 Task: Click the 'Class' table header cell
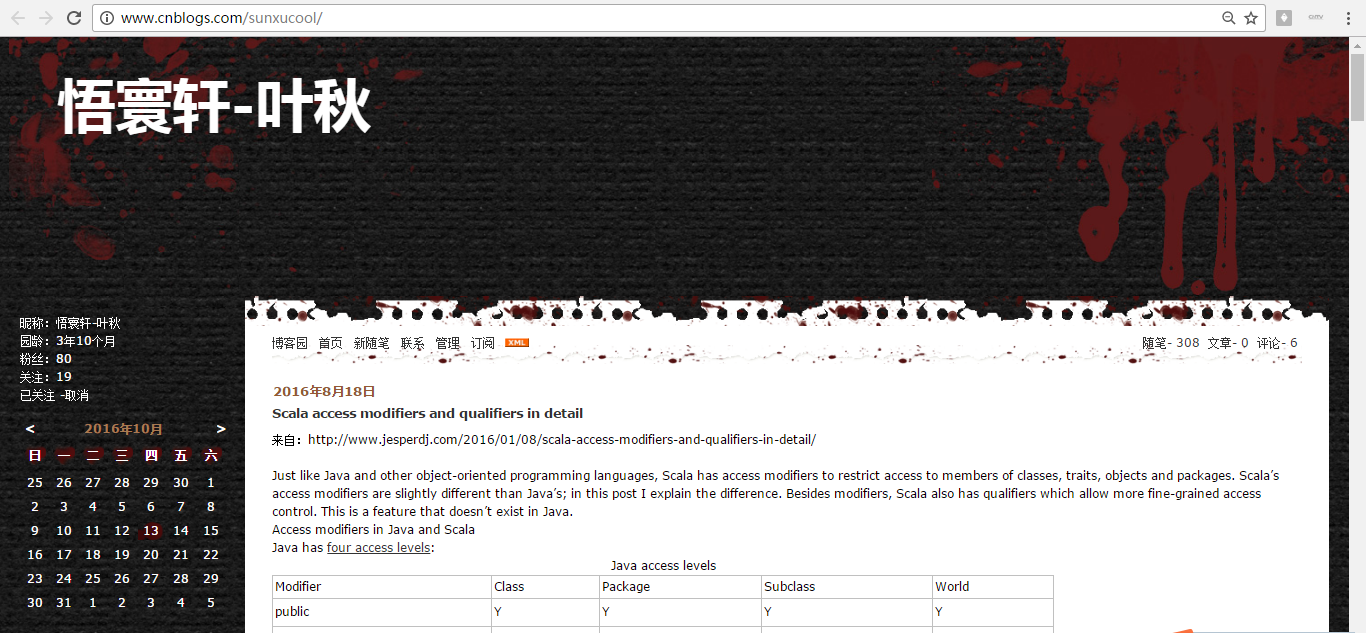click(545, 587)
